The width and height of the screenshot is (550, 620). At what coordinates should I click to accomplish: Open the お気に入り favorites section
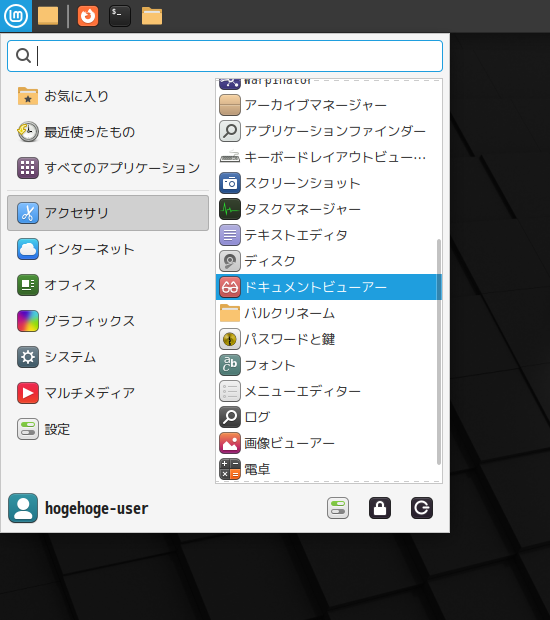[108, 96]
